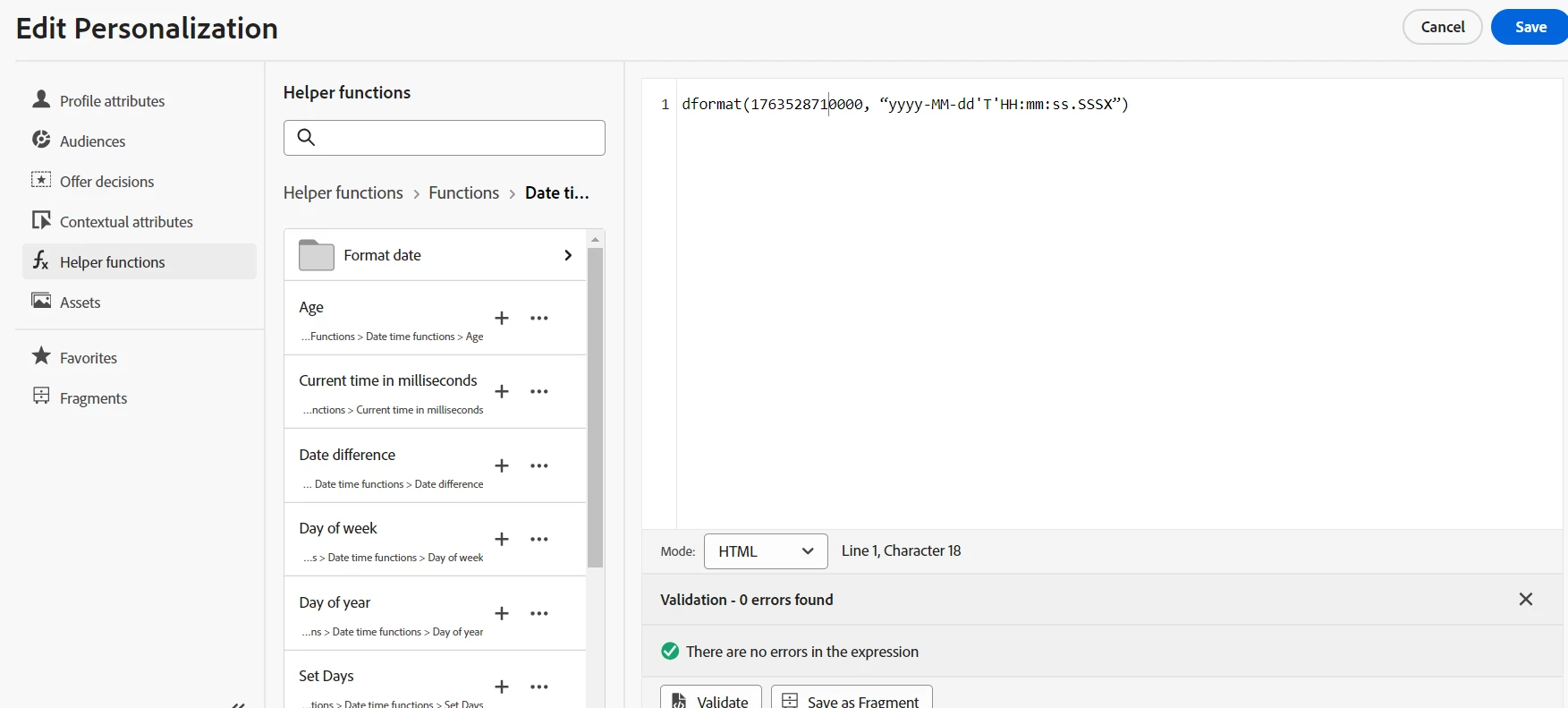Select the Helper functions fx icon
The image size is (1568, 708).
click(41, 260)
